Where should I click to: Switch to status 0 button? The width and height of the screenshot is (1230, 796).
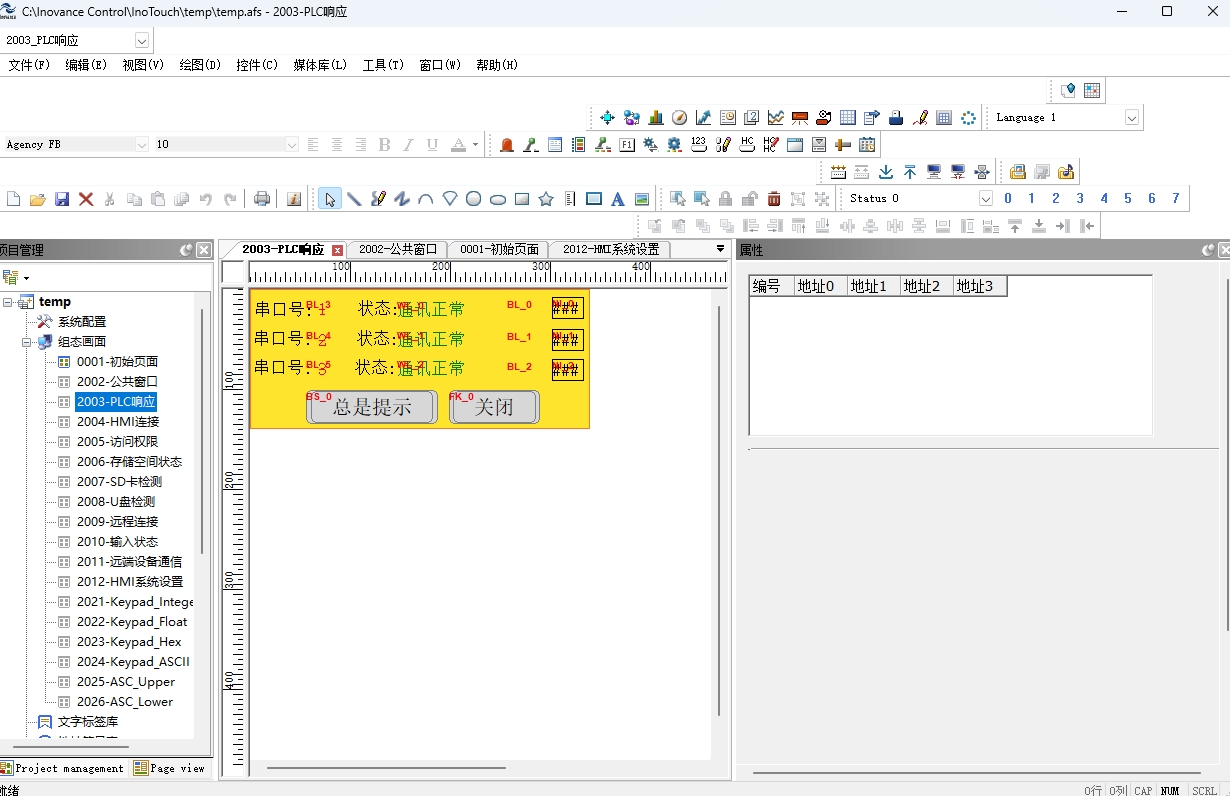pyautogui.click(x=1008, y=199)
